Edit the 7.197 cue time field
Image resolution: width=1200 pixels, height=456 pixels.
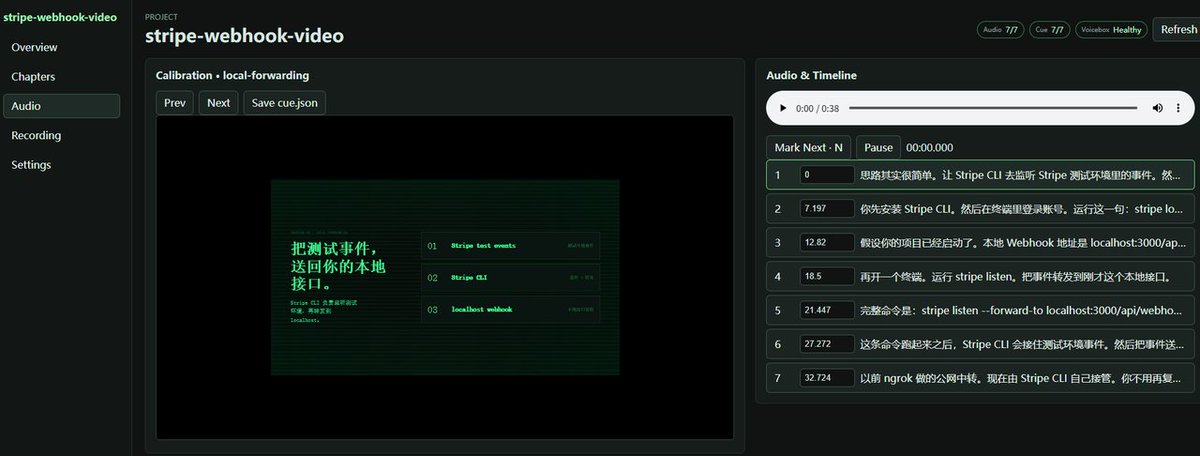coord(828,209)
